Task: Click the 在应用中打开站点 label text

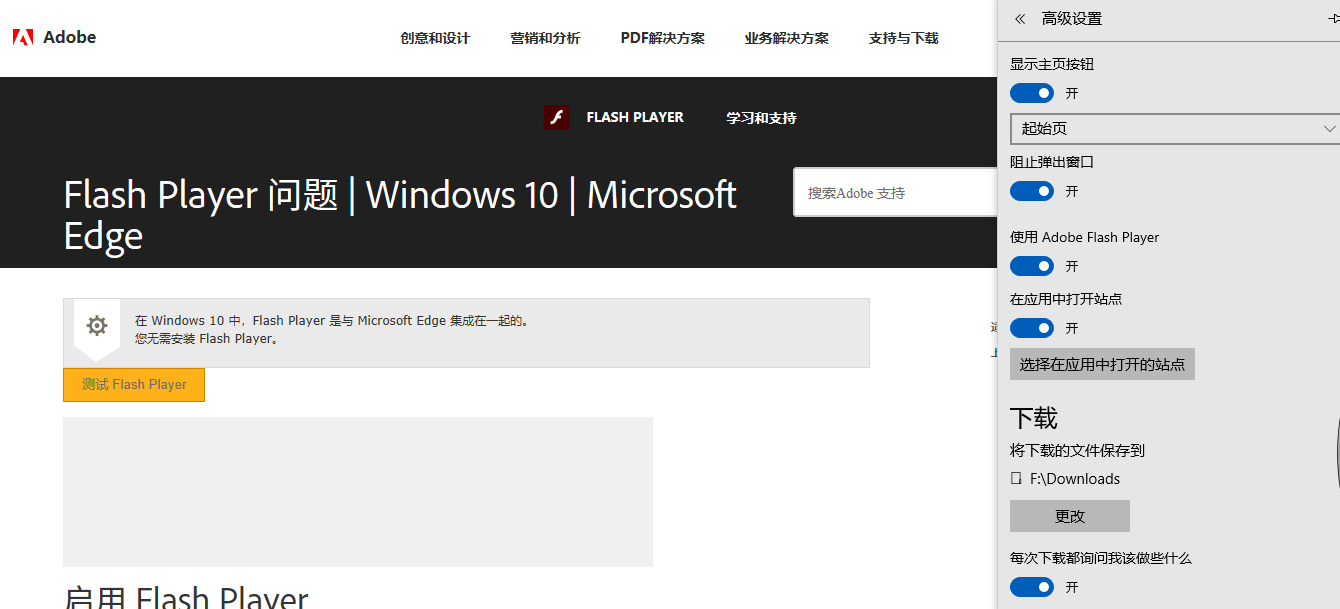Action: pyautogui.click(x=1066, y=299)
